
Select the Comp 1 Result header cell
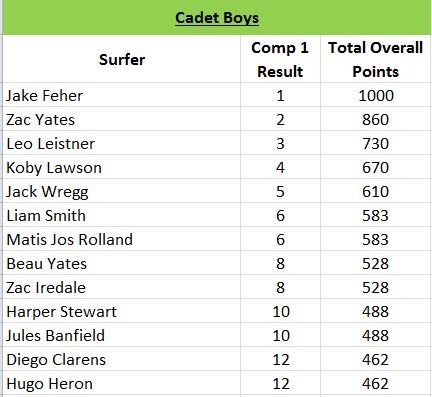coord(280,59)
